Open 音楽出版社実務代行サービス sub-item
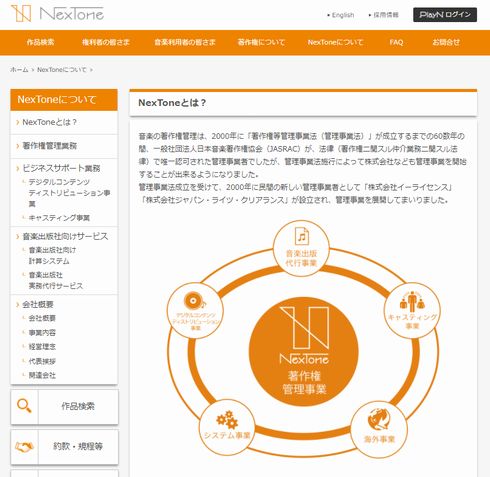 (56, 280)
